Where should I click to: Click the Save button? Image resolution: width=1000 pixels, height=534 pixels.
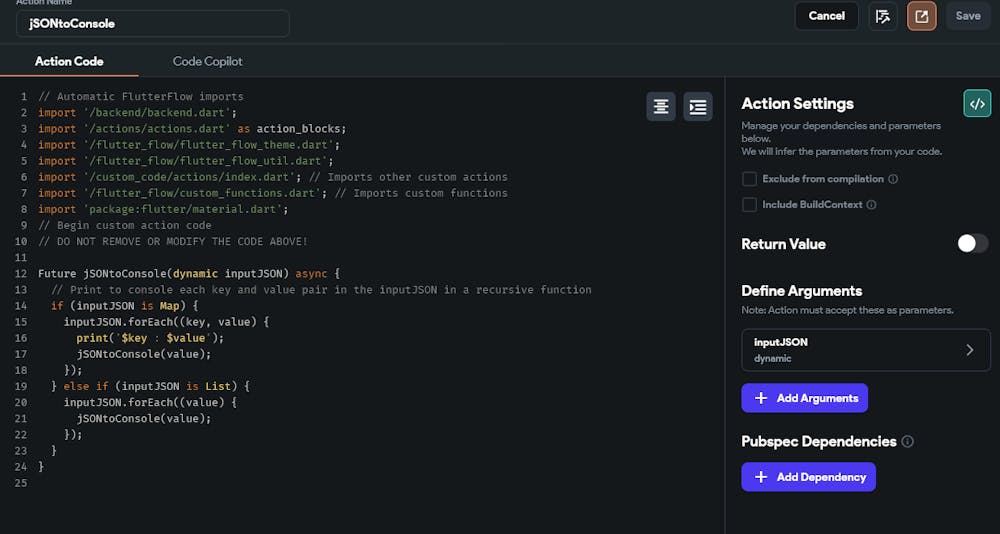968,16
